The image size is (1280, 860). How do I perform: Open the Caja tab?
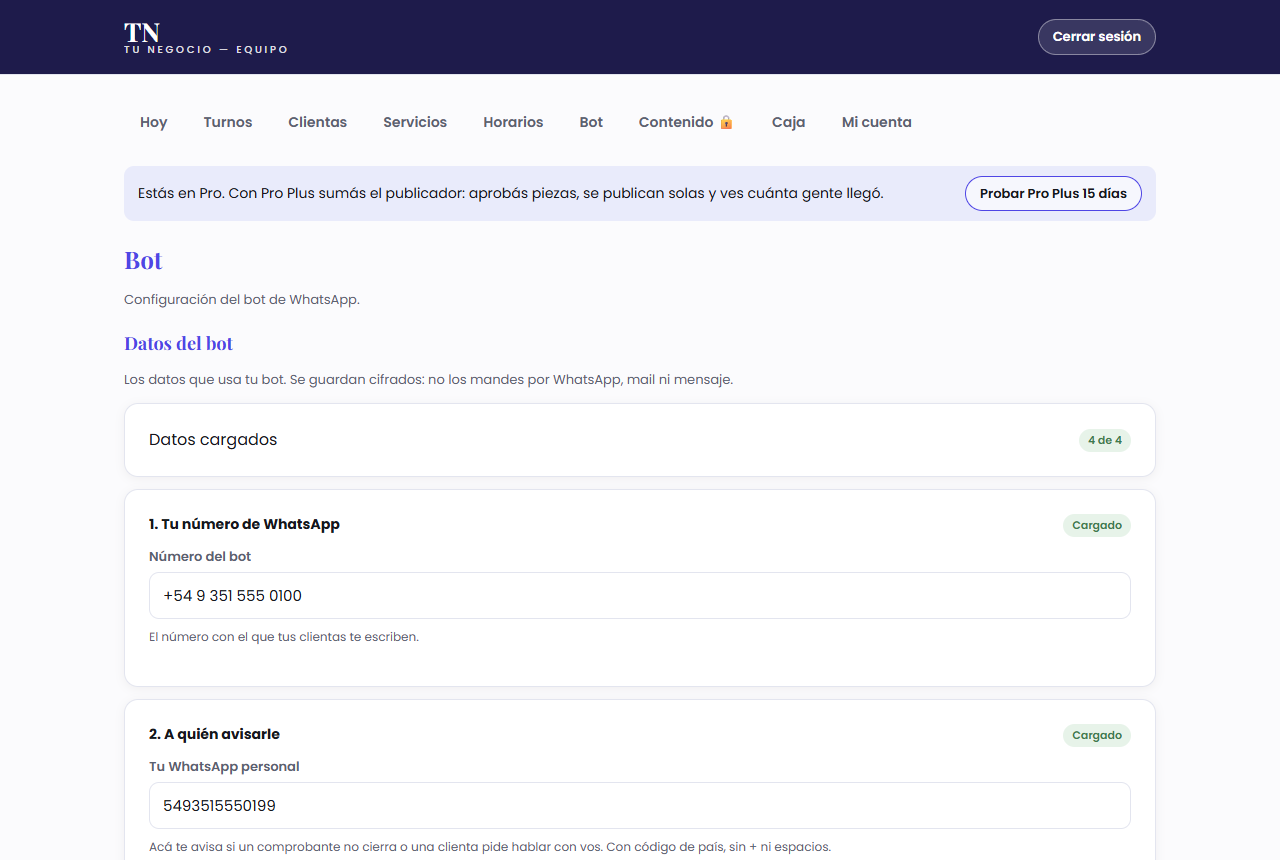click(789, 122)
